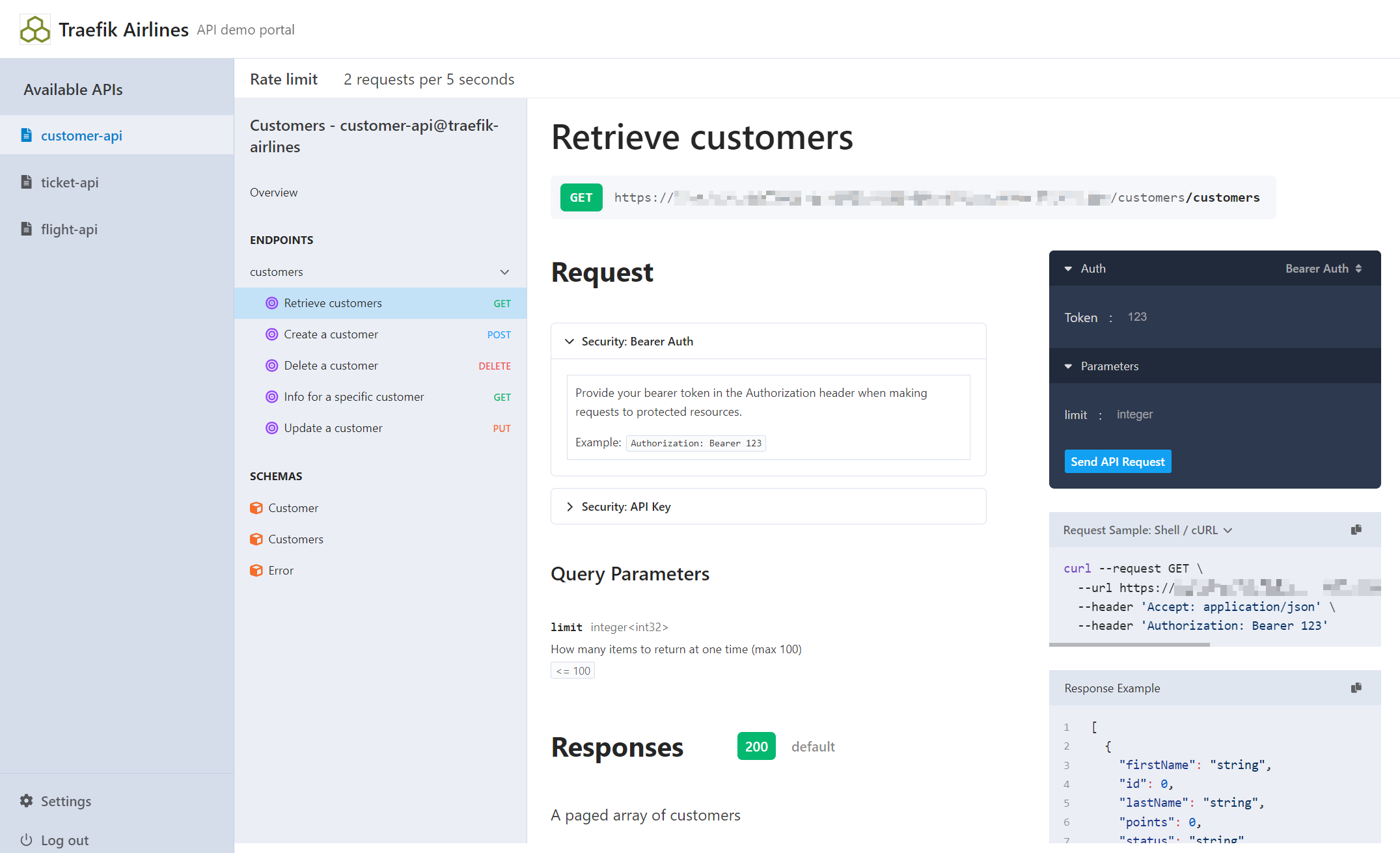This screenshot has width=1400, height=853.
Task: Open the Shell / cURL sample dropdown
Action: click(x=1229, y=530)
